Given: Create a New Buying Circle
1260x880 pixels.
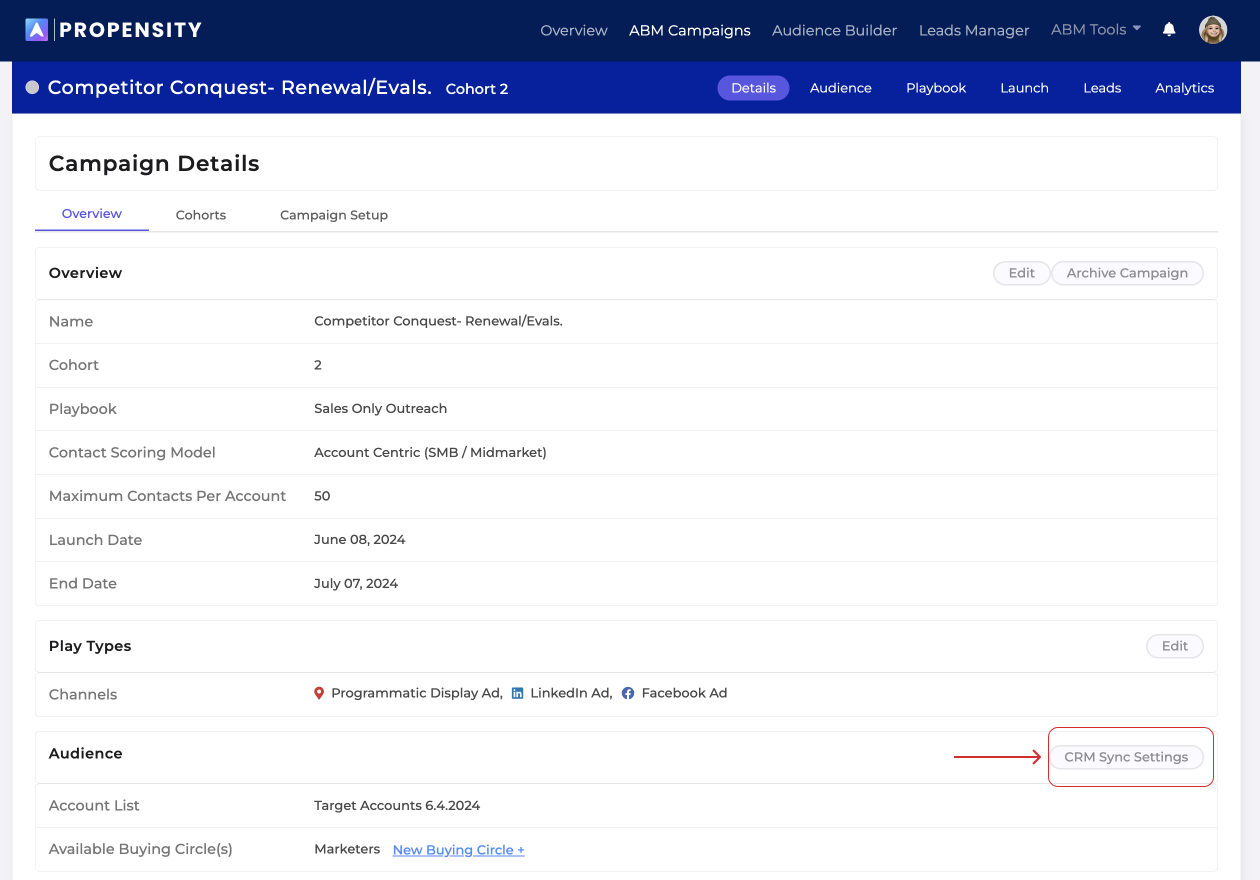Looking at the screenshot, I should 458,849.
